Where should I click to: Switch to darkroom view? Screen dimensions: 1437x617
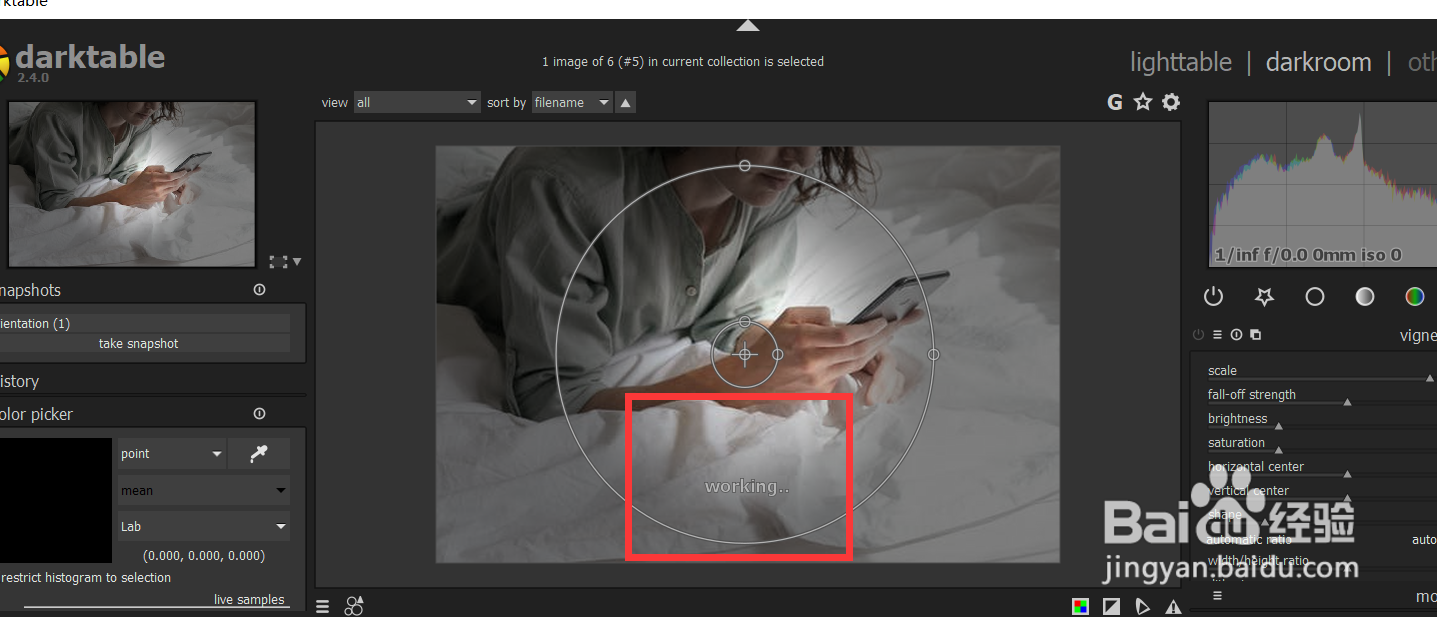coord(1318,62)
